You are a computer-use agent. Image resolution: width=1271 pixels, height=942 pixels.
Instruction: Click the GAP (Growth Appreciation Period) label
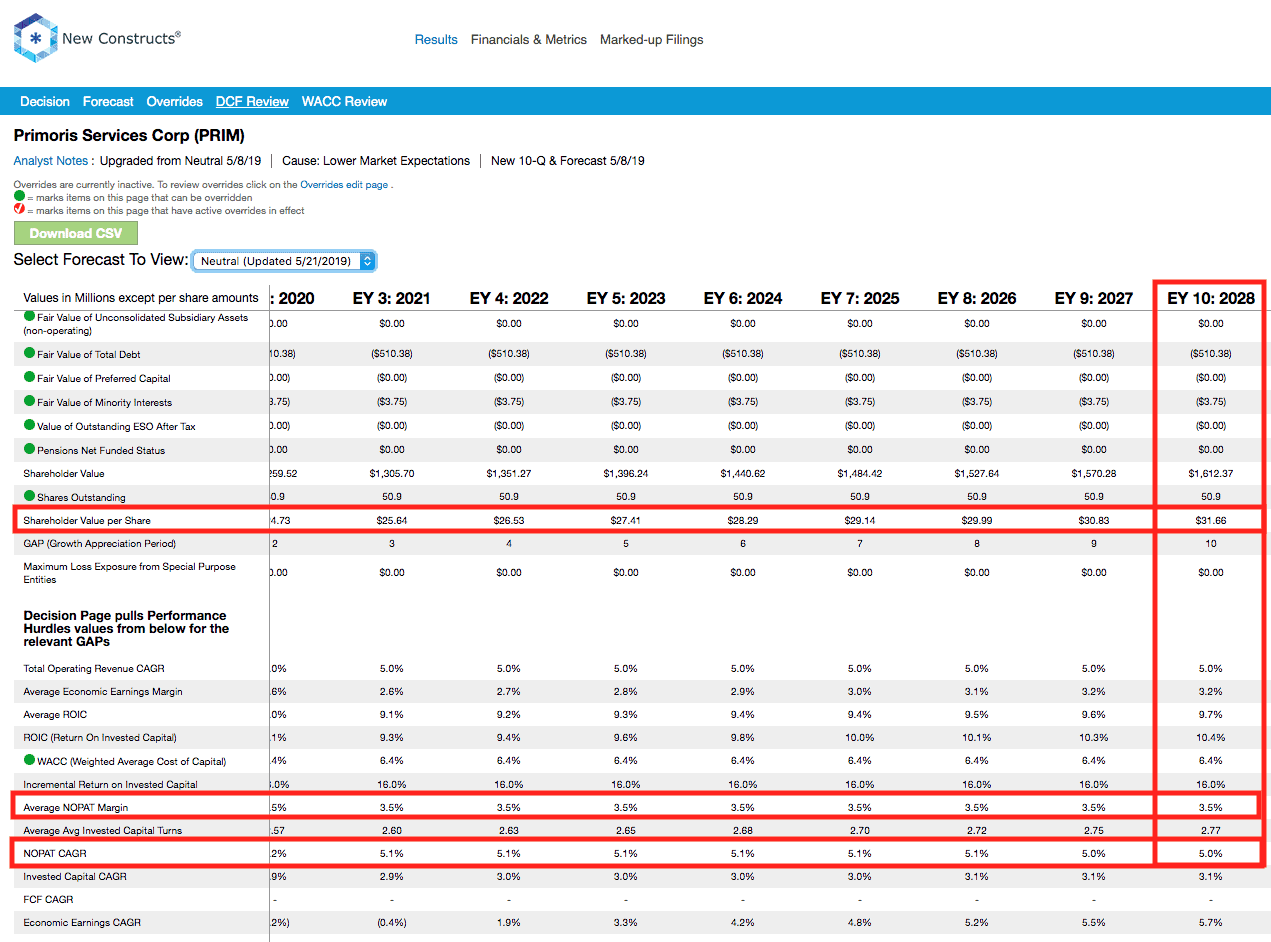[x=99, y=543]
